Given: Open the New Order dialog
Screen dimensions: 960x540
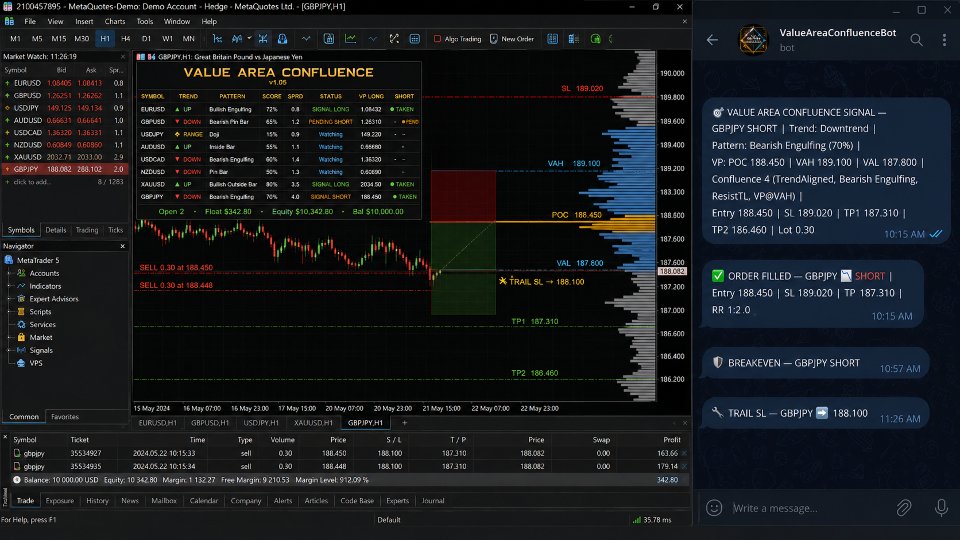Looking at the screenshot, I should pyautogui.click(x=512, y=39).
